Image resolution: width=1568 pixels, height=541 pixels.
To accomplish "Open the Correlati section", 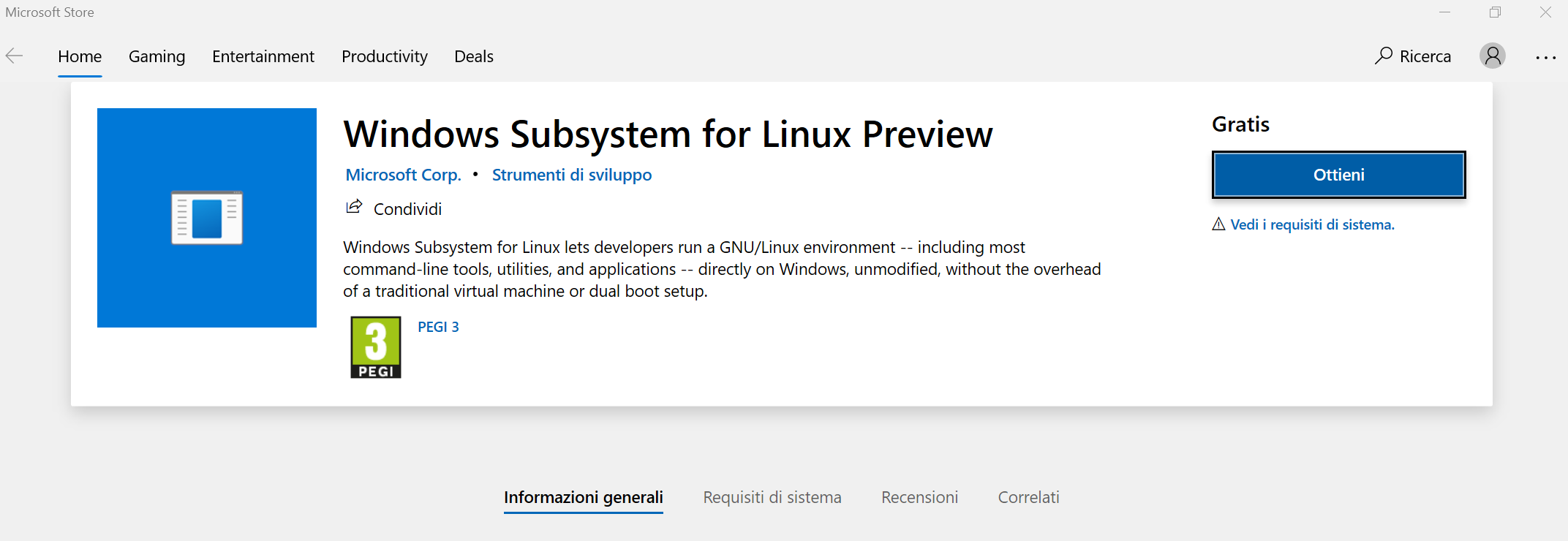I will (1028, 496).
